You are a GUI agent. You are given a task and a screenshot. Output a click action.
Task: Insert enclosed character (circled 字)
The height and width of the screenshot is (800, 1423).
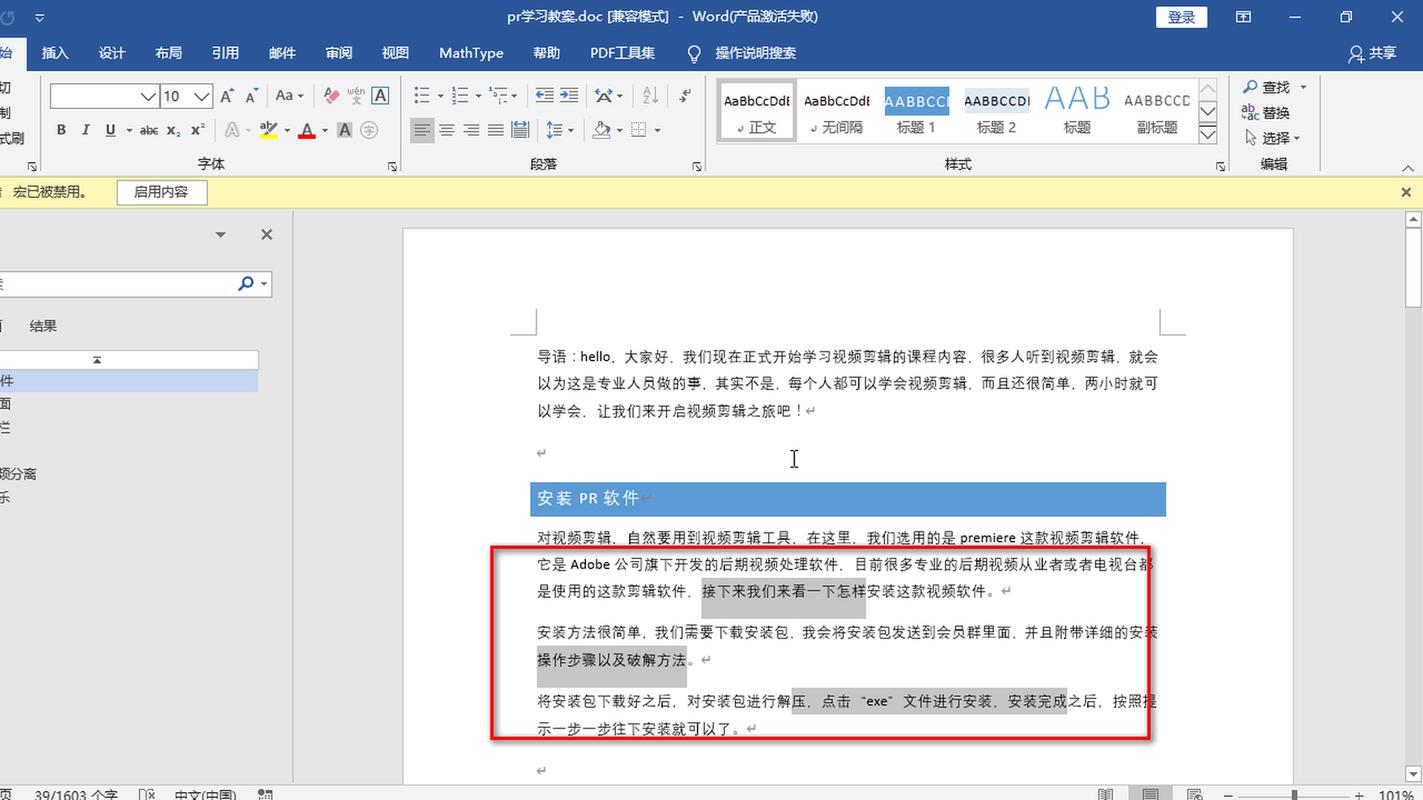(x=369, y=130)
